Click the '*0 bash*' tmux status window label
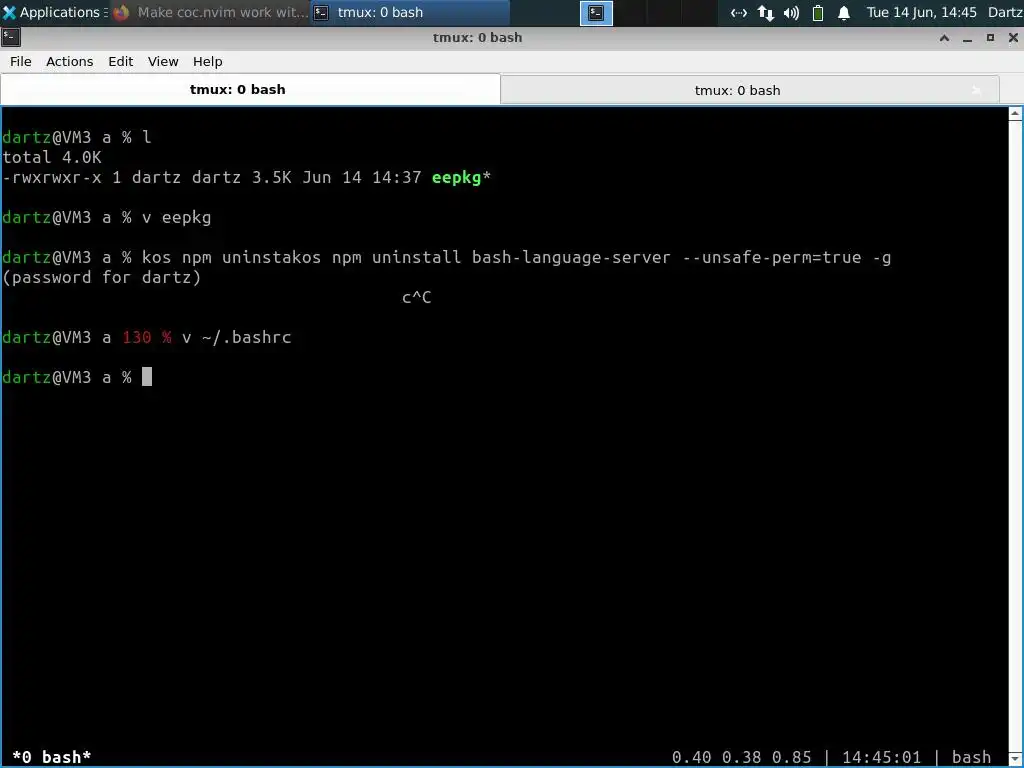 coord(52,757)
